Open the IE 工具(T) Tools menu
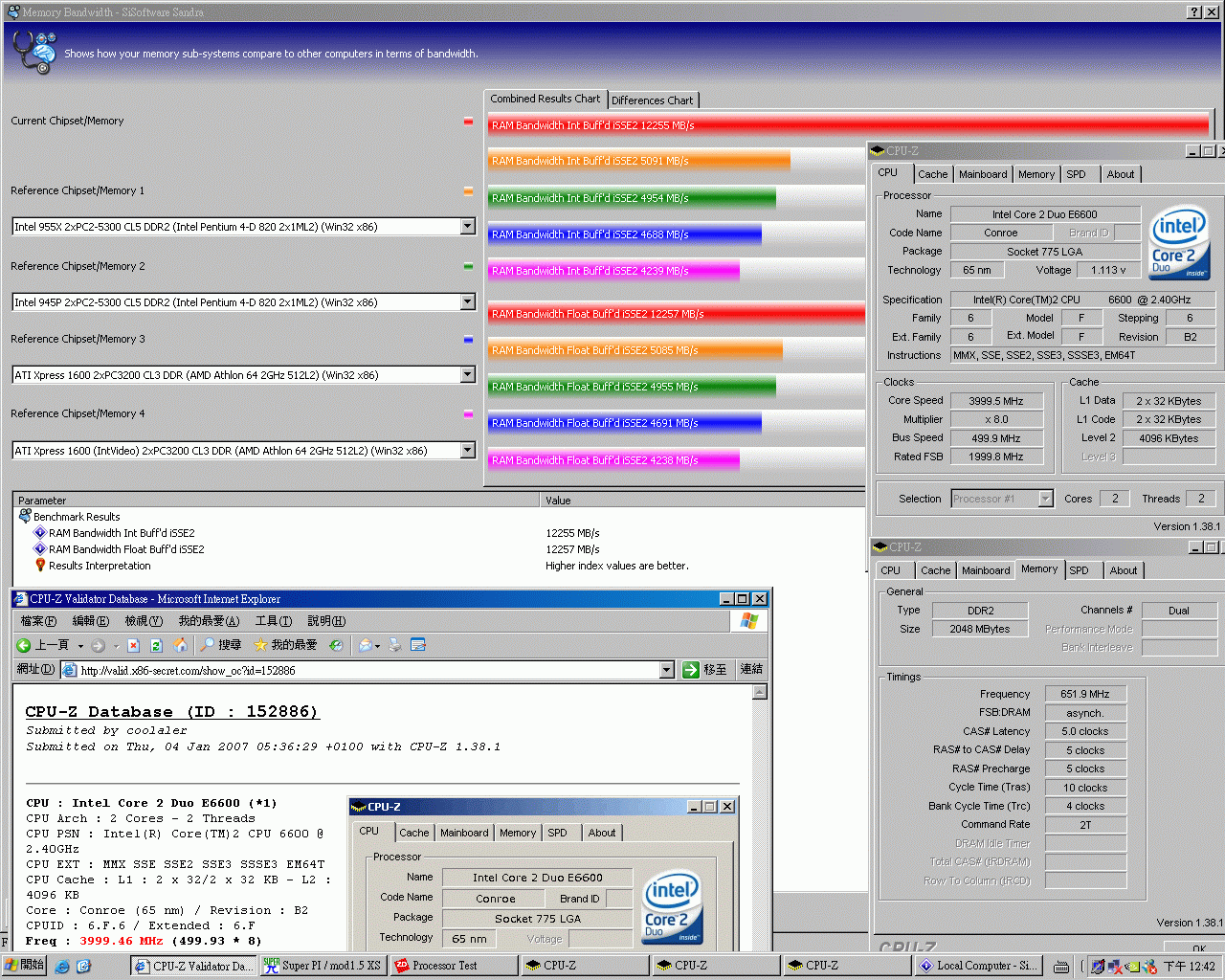Viewport: 1225px width, 980px height. (x=273, y=621)
